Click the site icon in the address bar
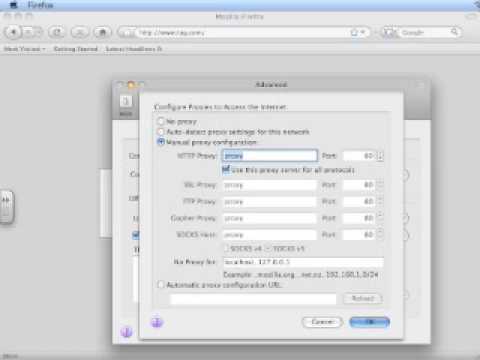 point(127,33)
